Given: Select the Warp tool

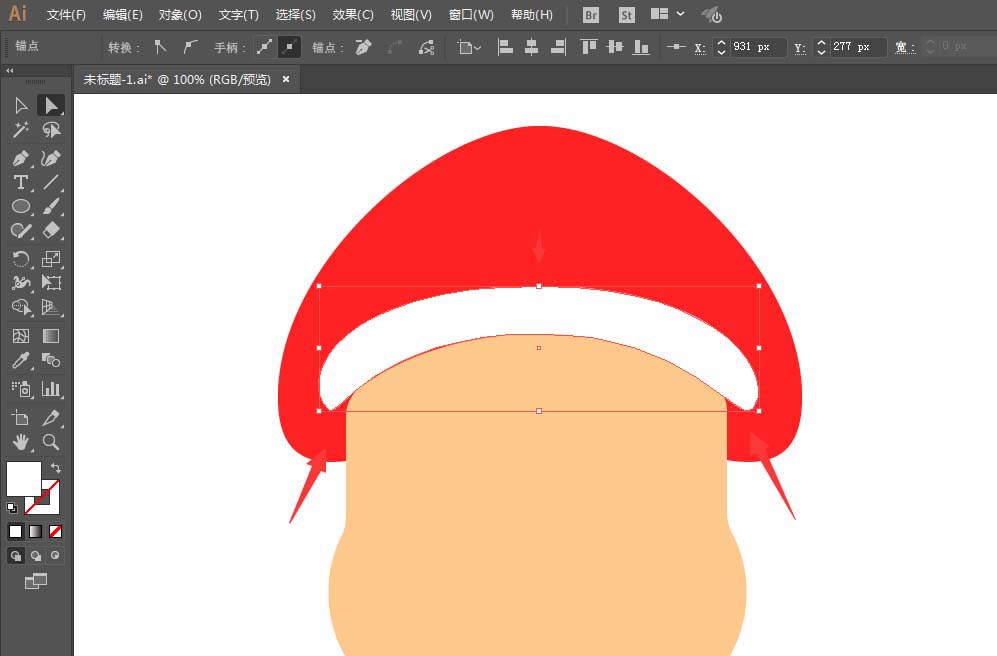Looking at the screenshot, I should pyautogui.click(x=21, y=283).
